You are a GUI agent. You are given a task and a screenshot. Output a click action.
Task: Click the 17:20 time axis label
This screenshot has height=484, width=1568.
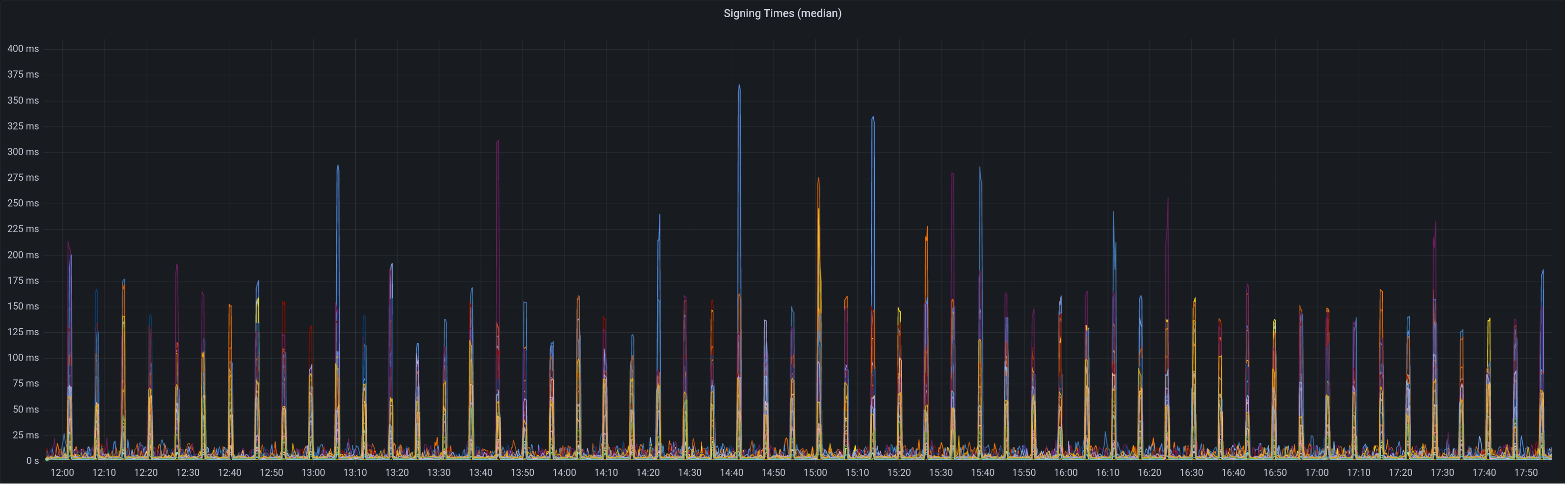1400,473
